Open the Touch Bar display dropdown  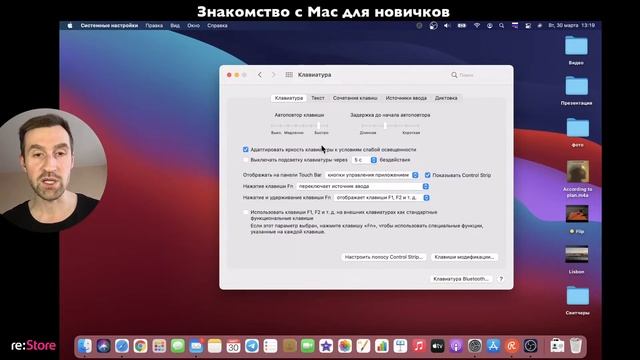pos(372,175)
